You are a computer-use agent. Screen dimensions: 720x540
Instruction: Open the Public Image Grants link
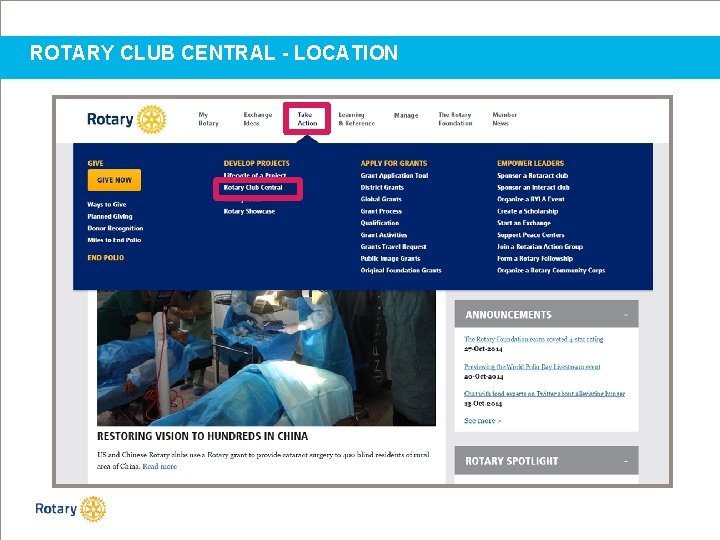click(x=390, y=259)
